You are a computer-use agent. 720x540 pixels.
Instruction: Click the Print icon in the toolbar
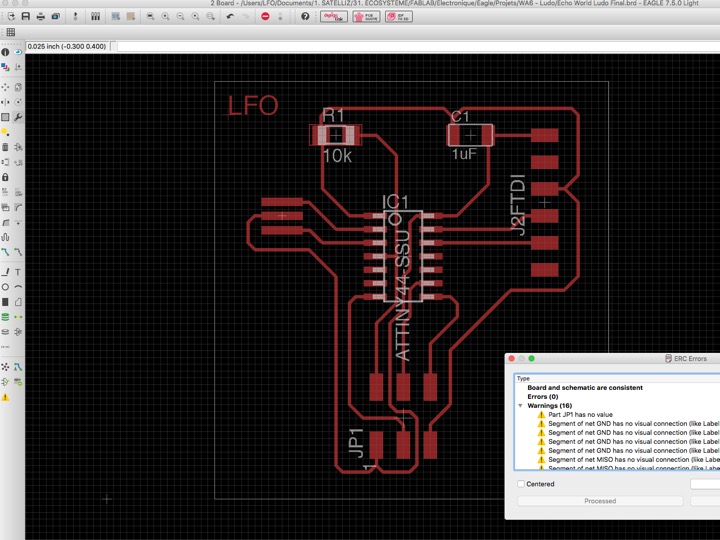pos(40,17)
